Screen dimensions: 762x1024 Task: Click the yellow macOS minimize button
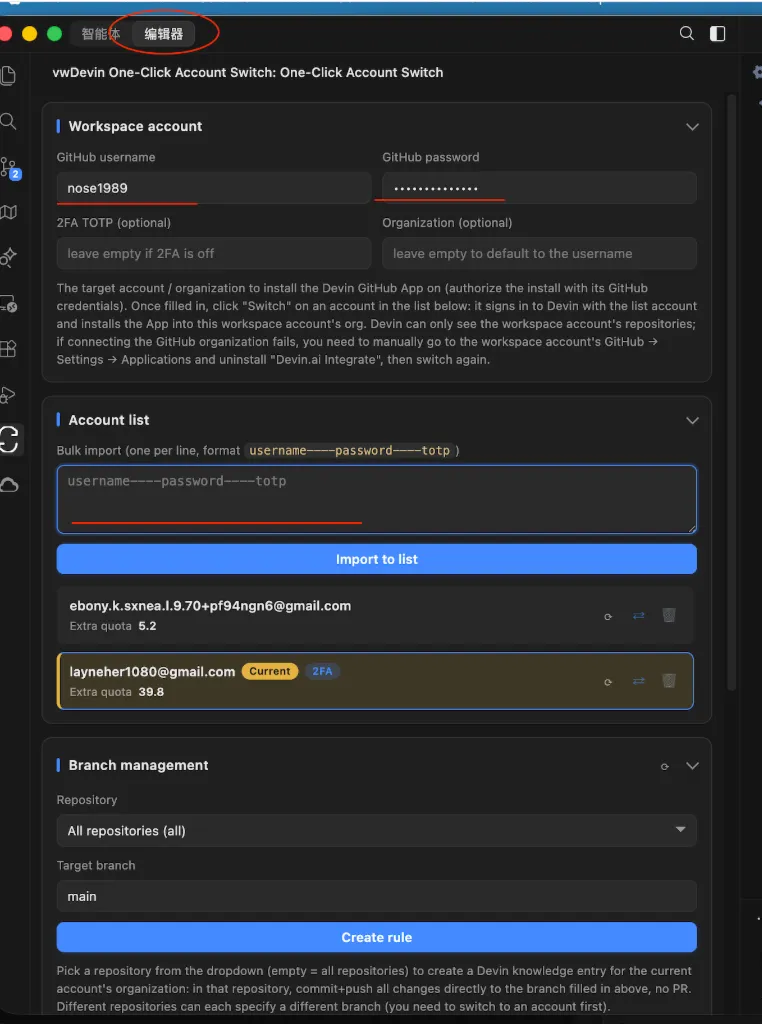point(29,33)
